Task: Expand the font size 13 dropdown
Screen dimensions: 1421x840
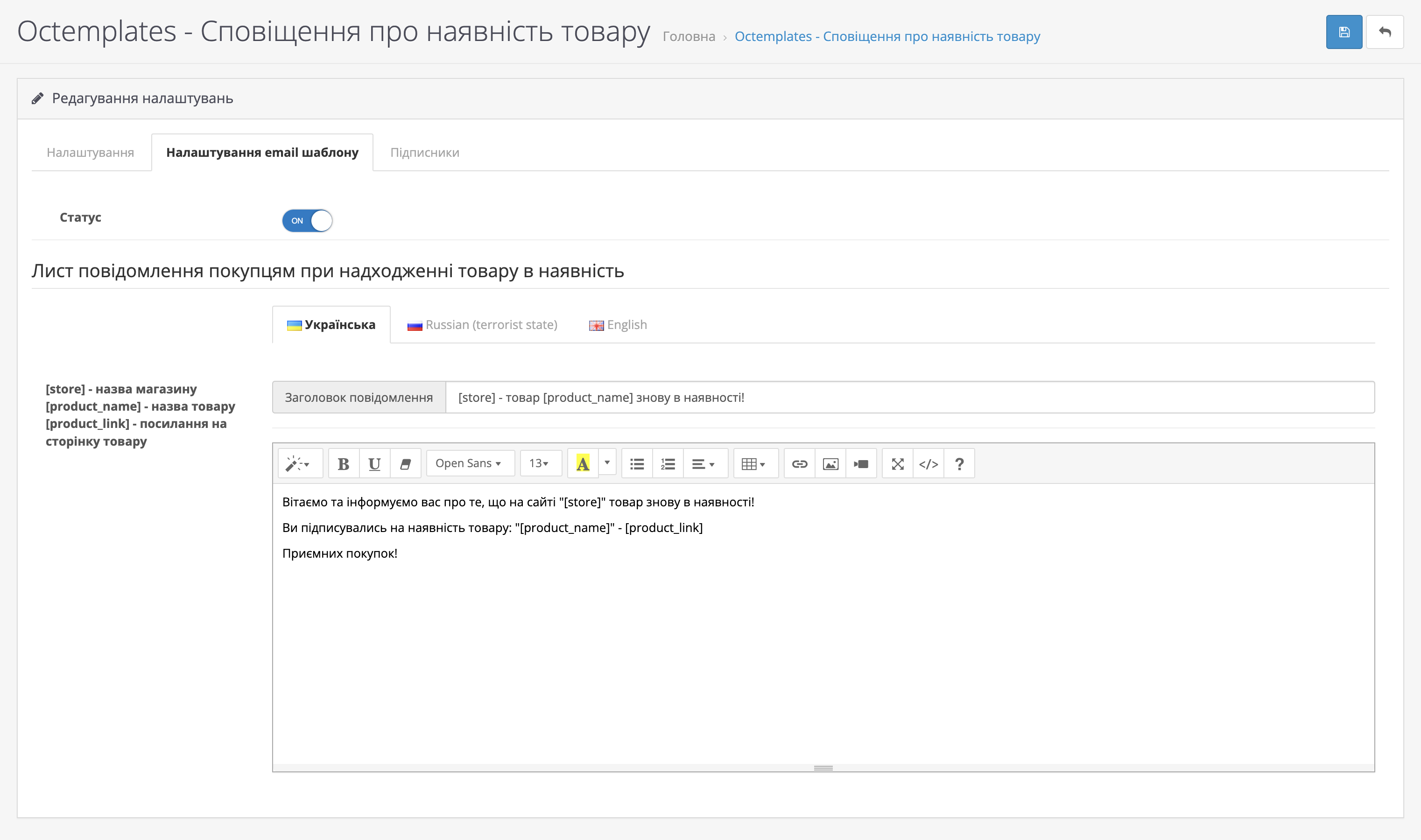Action: pyautogui.click(x=540, y=463)
